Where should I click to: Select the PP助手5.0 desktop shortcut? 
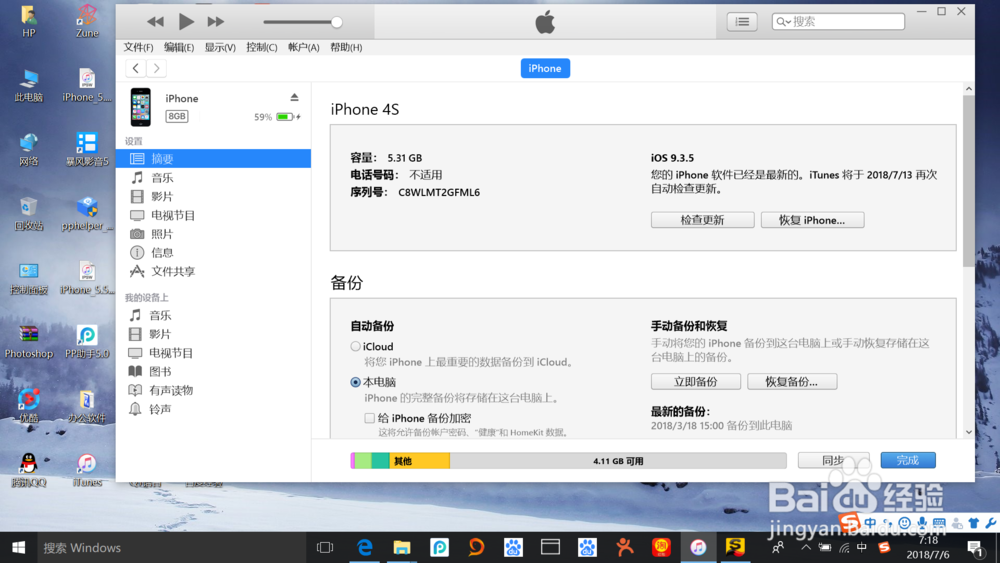[x=87, y=342]
